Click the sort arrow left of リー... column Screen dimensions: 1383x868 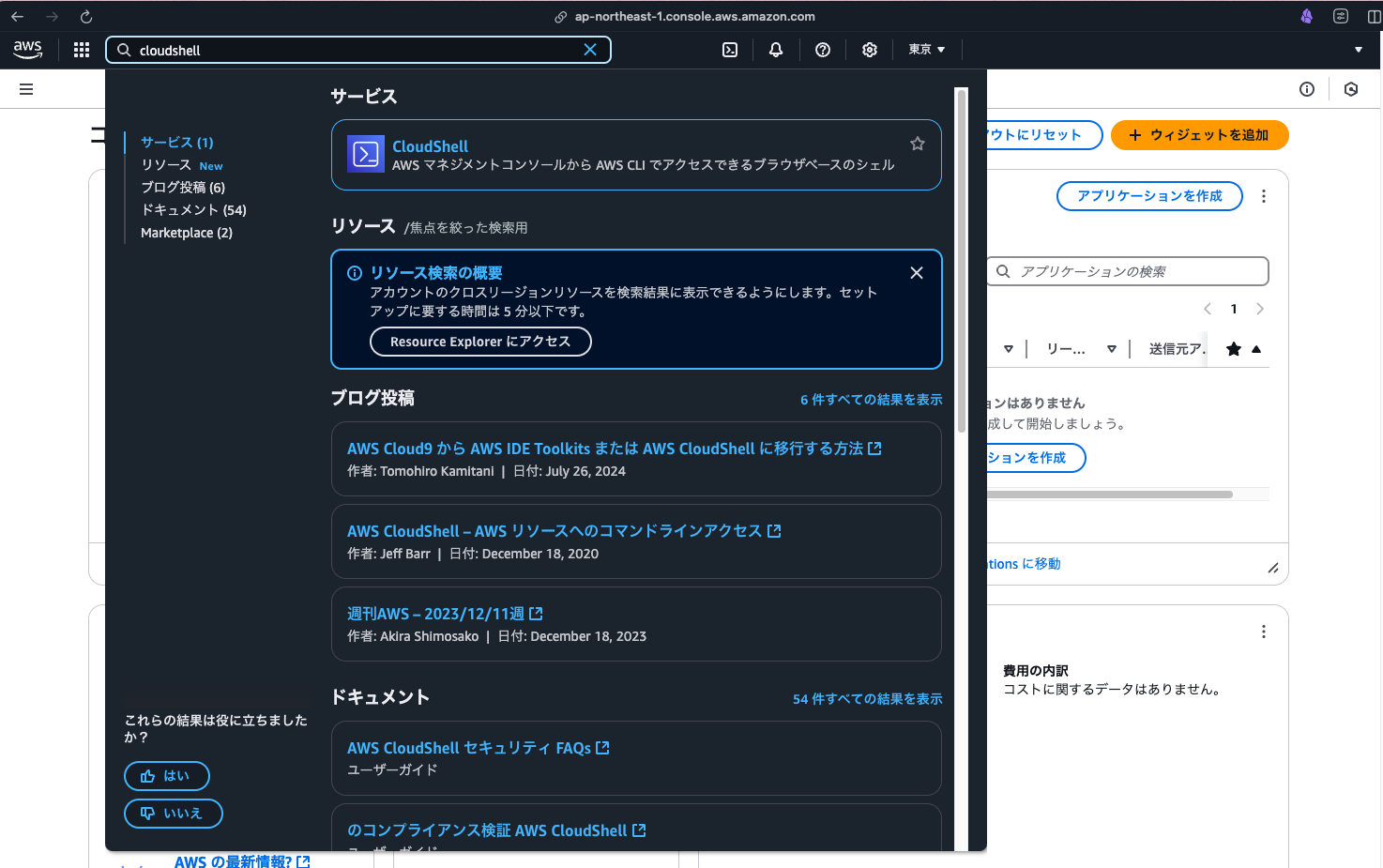[1009, 349]
